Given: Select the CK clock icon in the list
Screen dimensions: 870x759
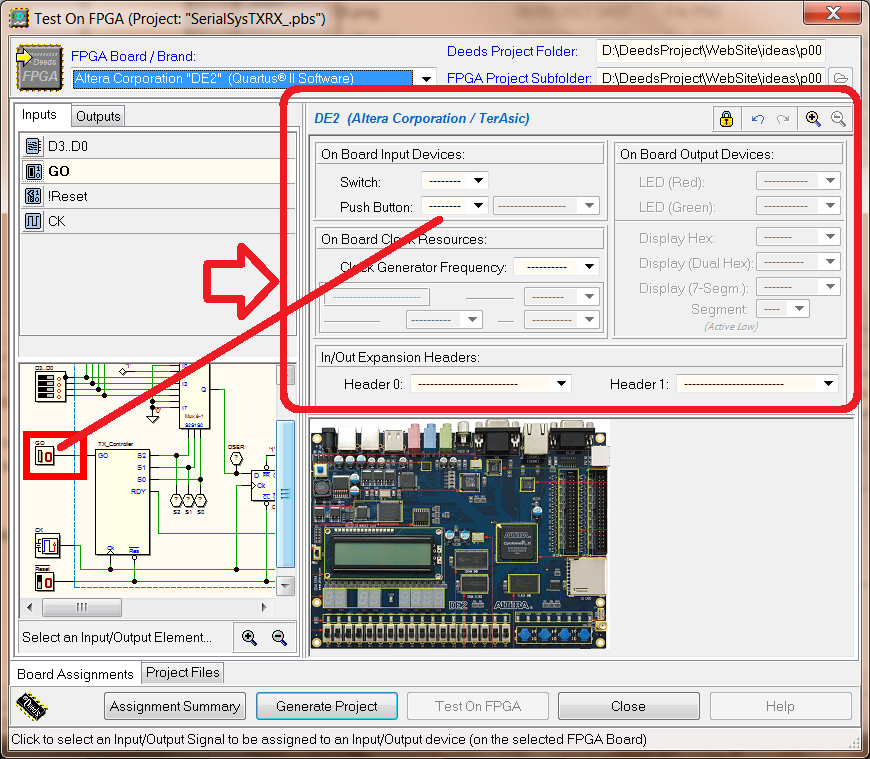Looking at the screenshot, I should point(33,221).
